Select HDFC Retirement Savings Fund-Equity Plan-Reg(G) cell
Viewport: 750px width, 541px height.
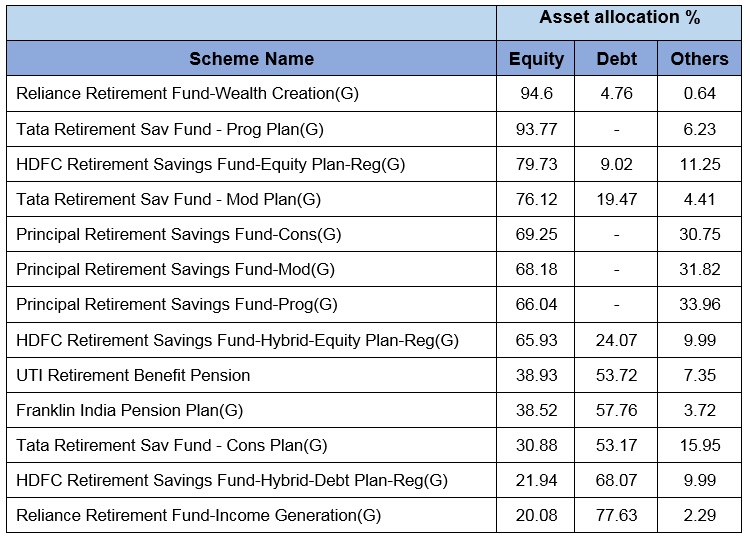[x=211, y=164]
